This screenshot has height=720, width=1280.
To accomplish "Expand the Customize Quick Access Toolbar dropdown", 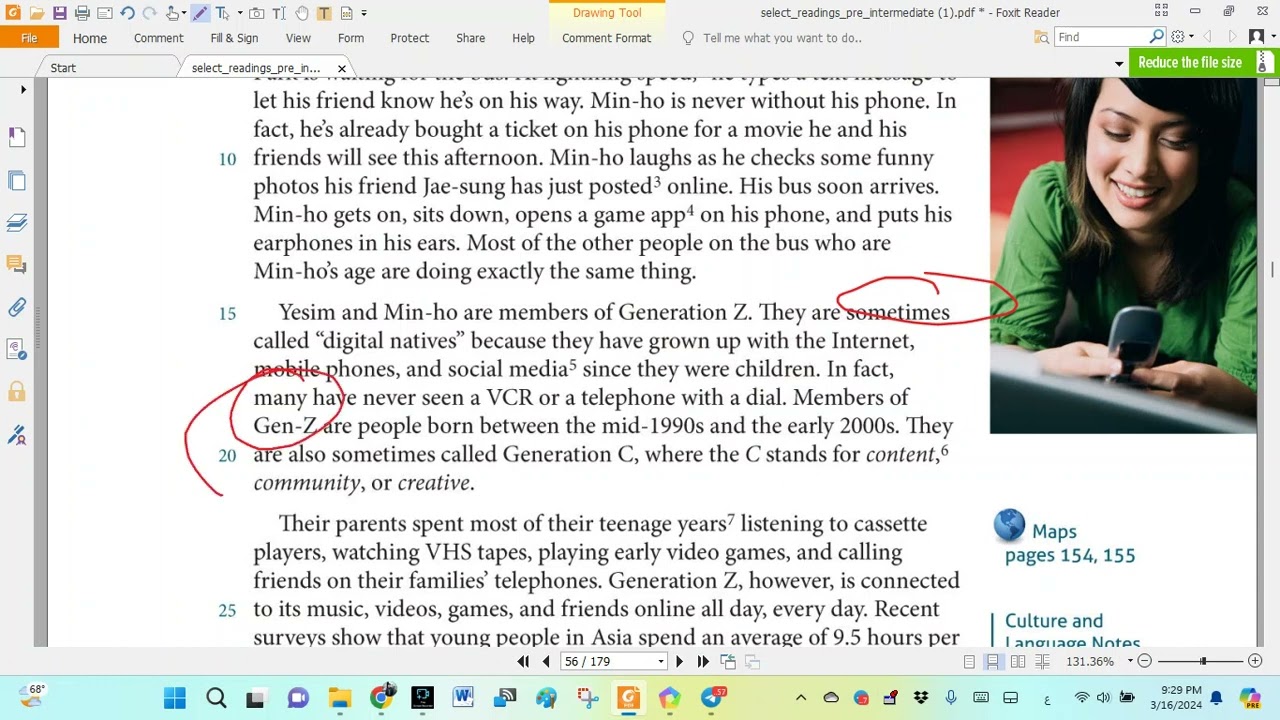I will click(364, 13).
